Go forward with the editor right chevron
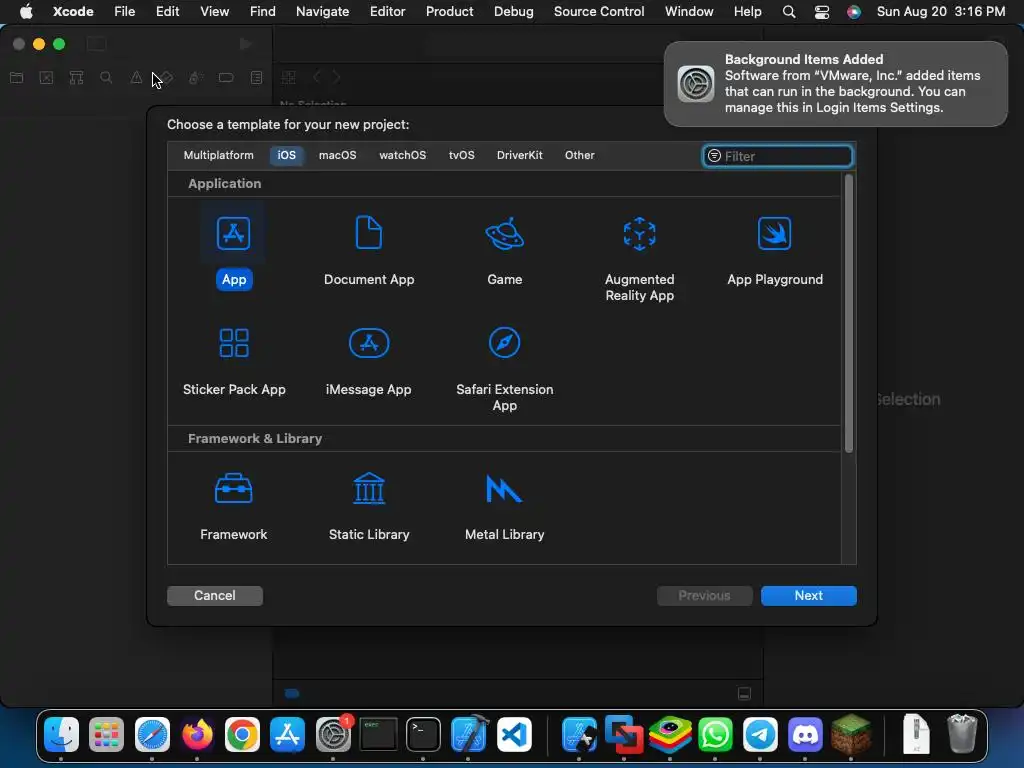The height and width of the screenshot is (768, 1024). pos(336,77)
